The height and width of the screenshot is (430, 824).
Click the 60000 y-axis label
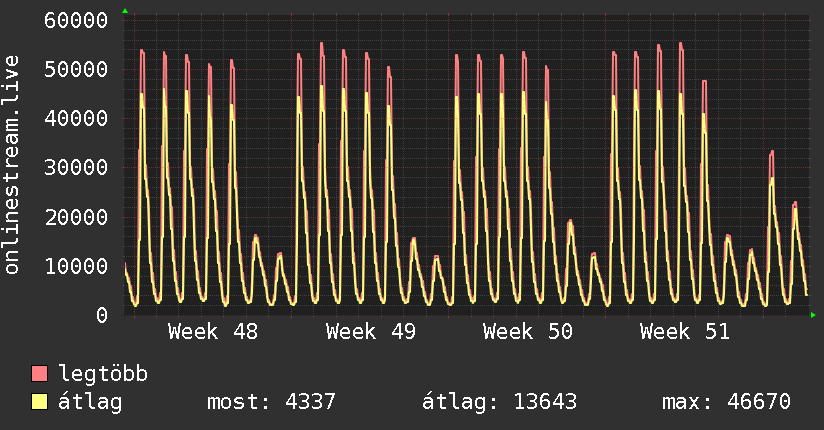tap(76, 21)
